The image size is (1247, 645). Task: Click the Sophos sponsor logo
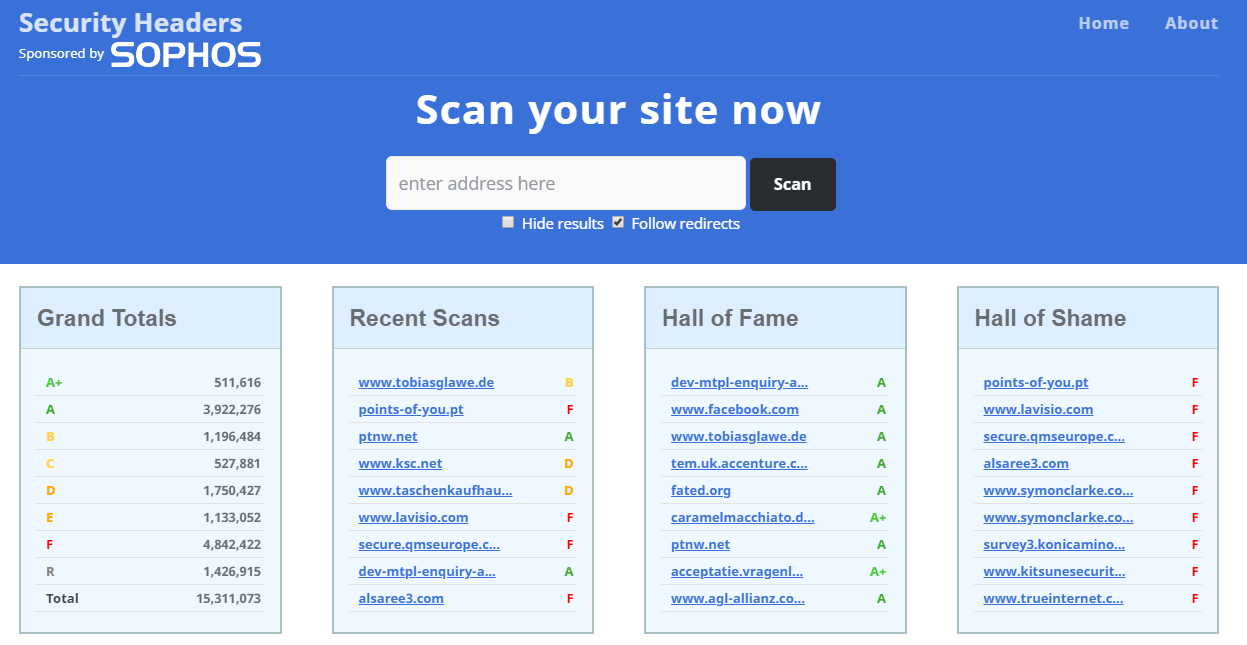(x=186, y=54)
